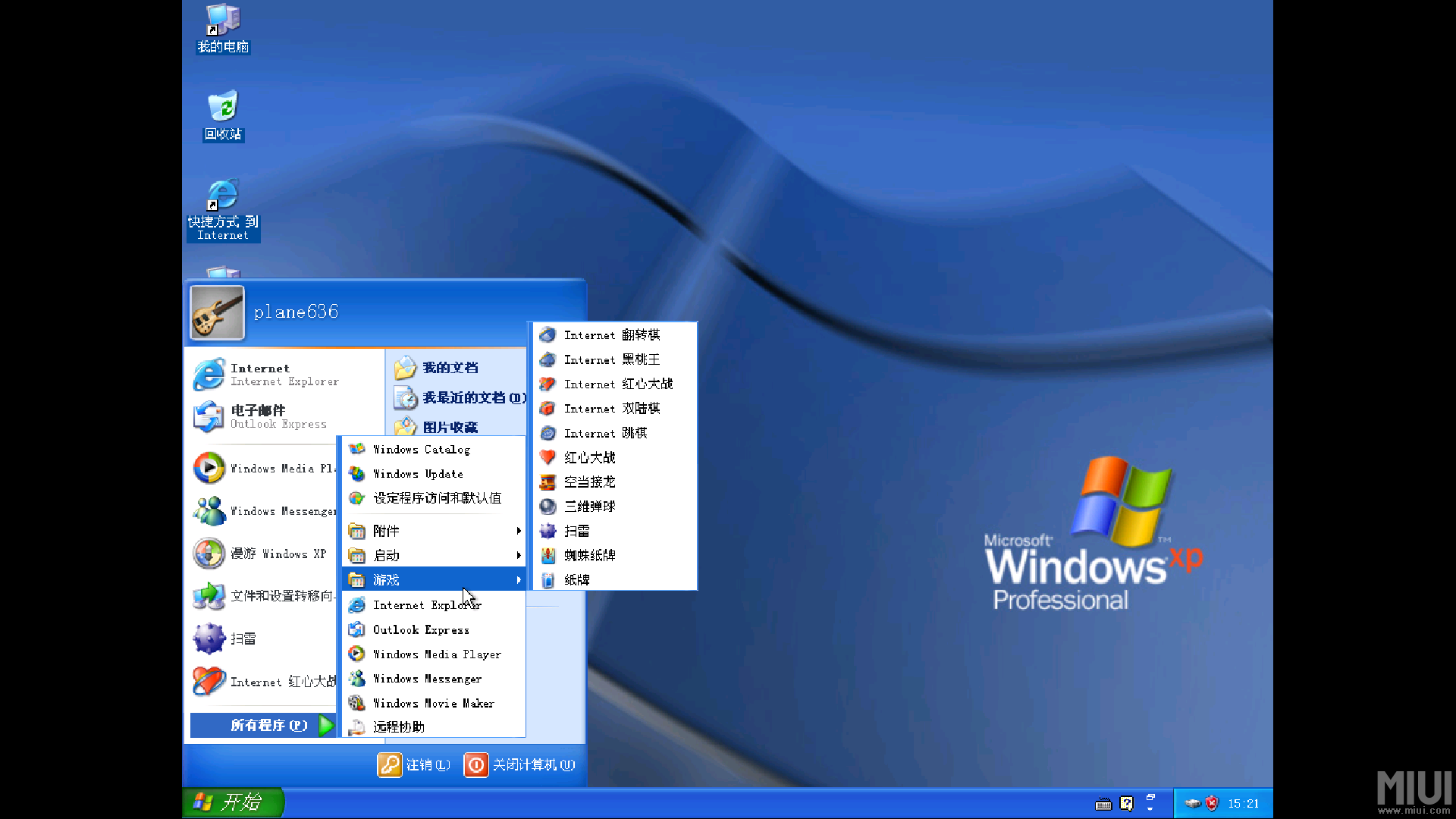
Task: Click 所有程序 button
Action: click(262, 725)
